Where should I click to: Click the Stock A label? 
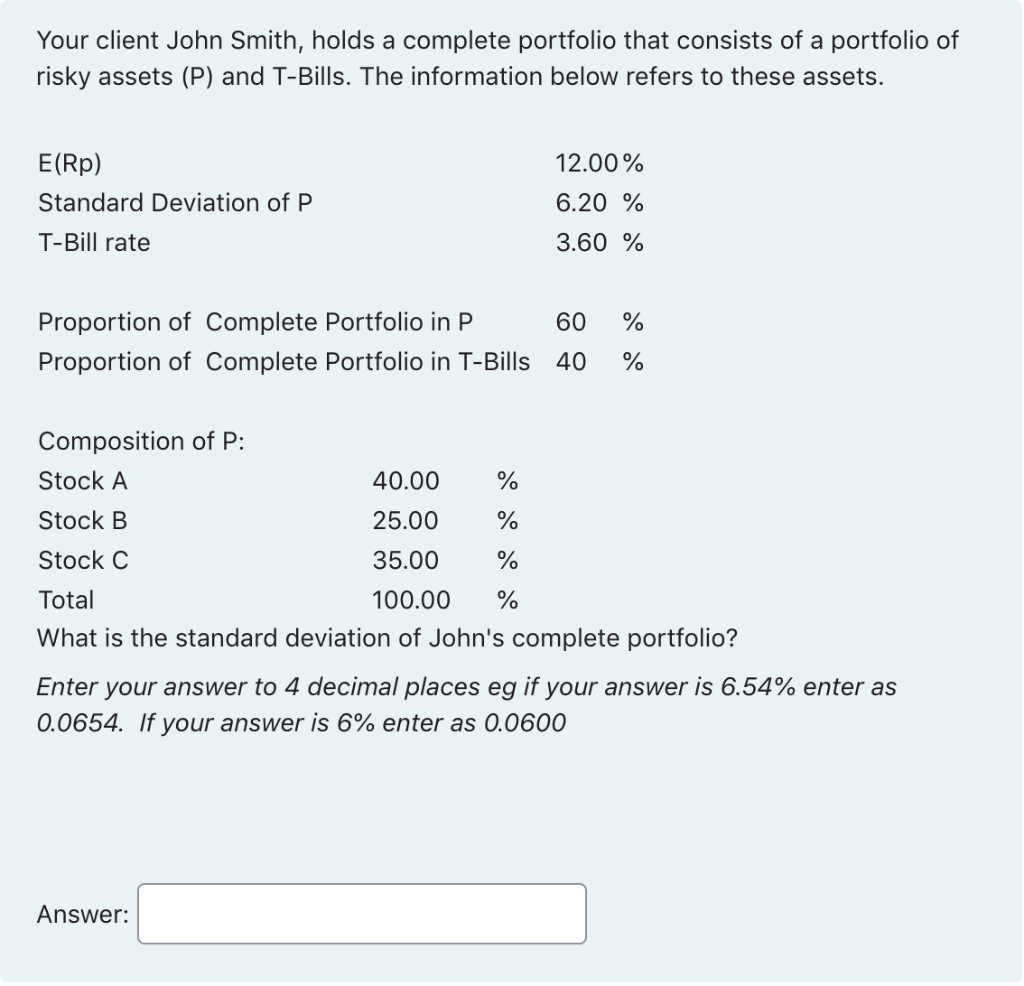coord(81,481)
